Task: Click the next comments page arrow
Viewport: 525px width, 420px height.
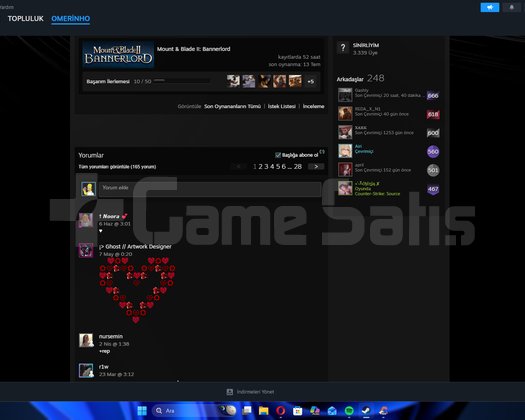Action: (316, 166)
